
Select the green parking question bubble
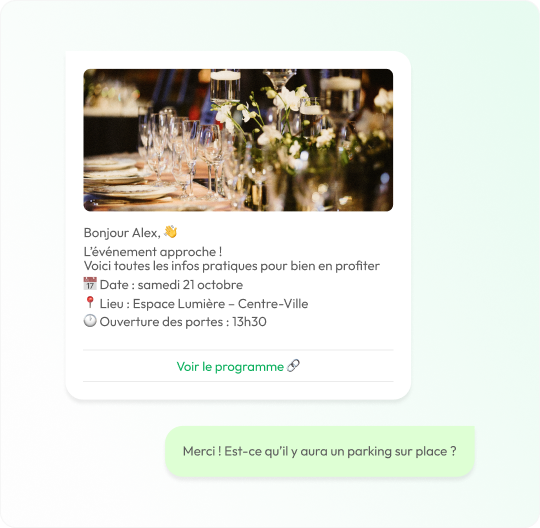coord(320,451)
